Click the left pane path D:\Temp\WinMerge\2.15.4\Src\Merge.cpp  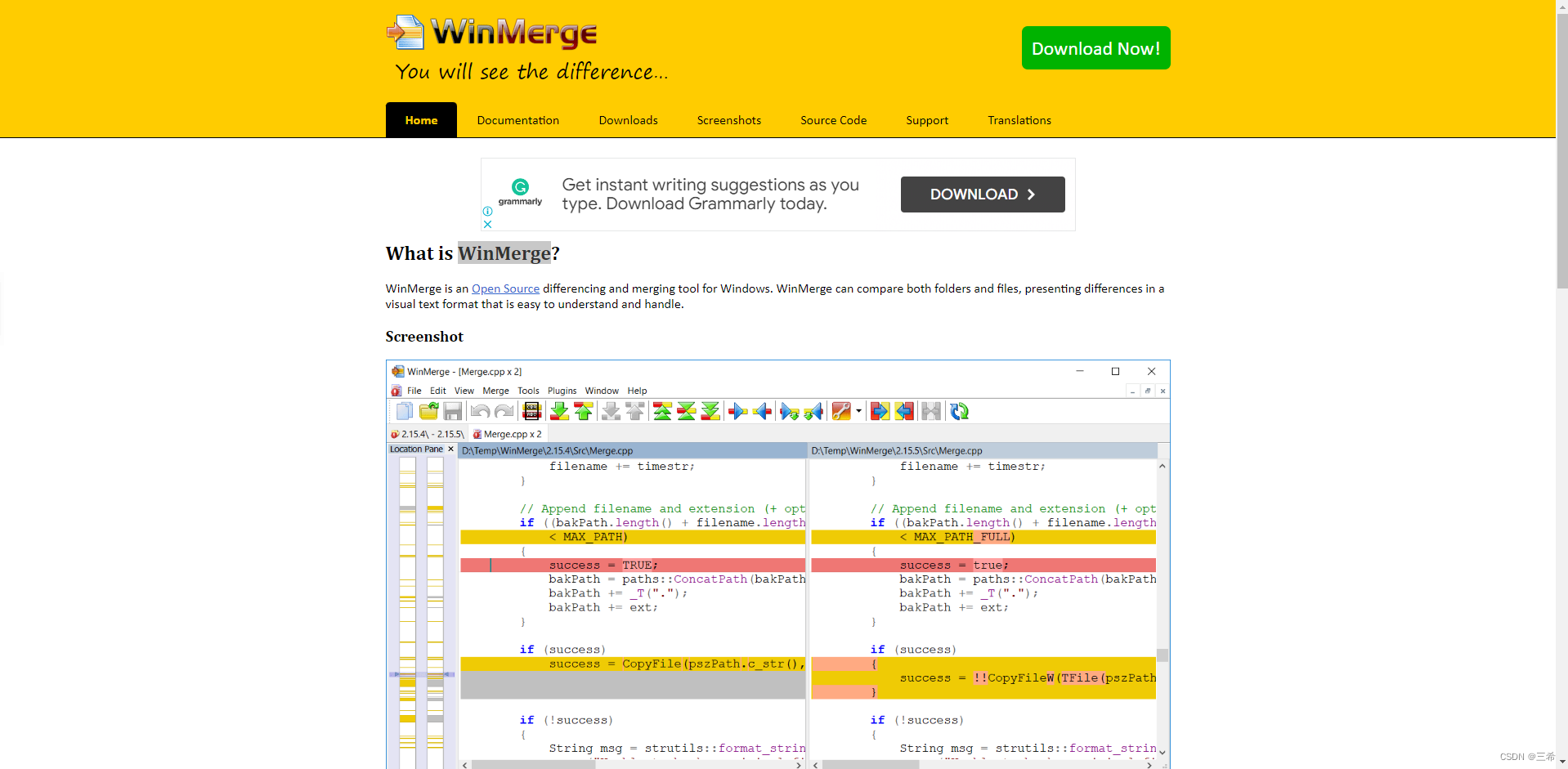click(547, 450)
